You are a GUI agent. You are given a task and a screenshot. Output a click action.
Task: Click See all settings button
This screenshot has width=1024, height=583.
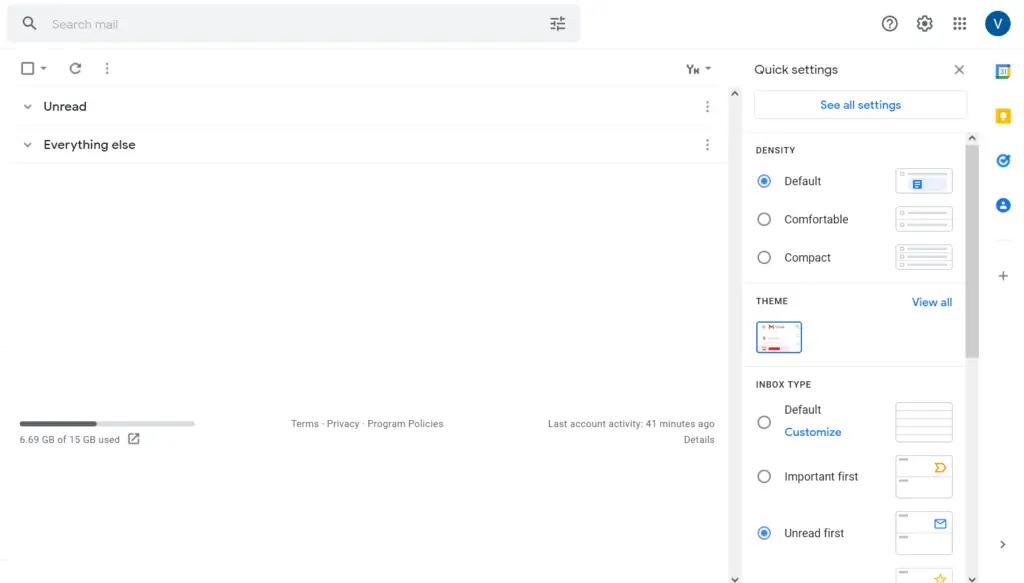tap(860, 105)
